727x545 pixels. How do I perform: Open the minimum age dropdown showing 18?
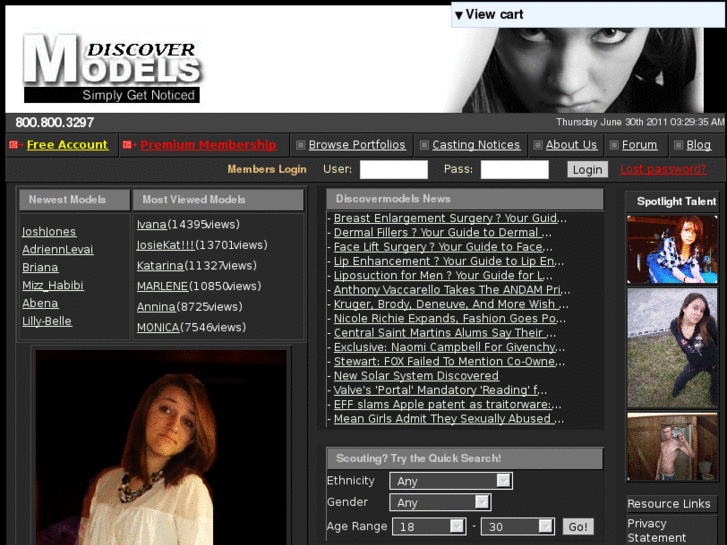click(429, 526)
